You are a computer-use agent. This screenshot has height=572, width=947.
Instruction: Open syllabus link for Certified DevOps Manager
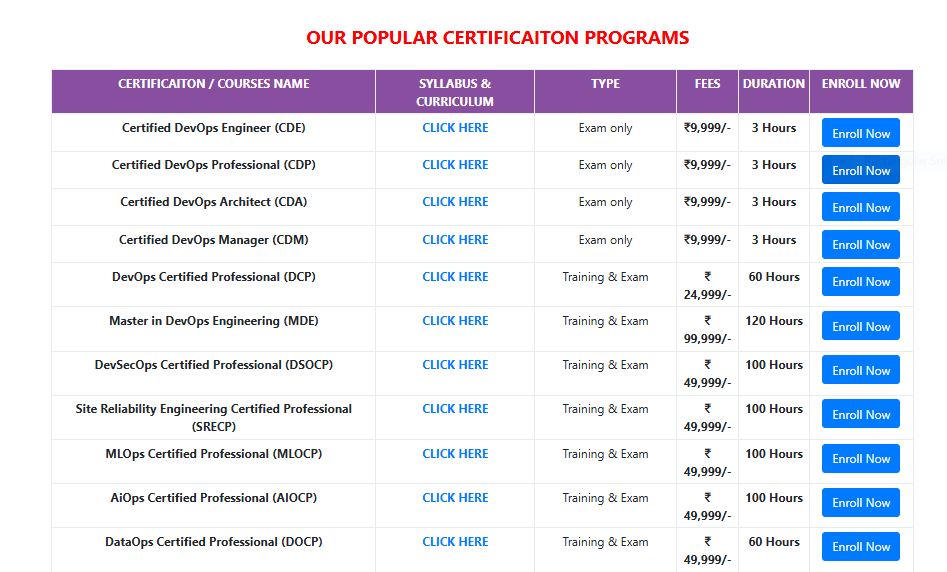click(x=455, y=240)
